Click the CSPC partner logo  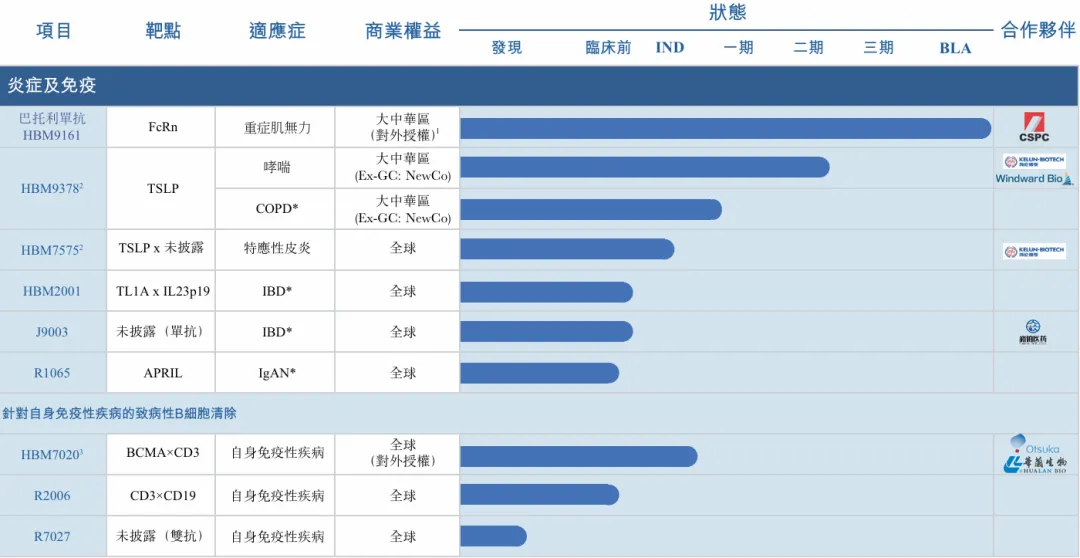click(x=1034, y=127)
